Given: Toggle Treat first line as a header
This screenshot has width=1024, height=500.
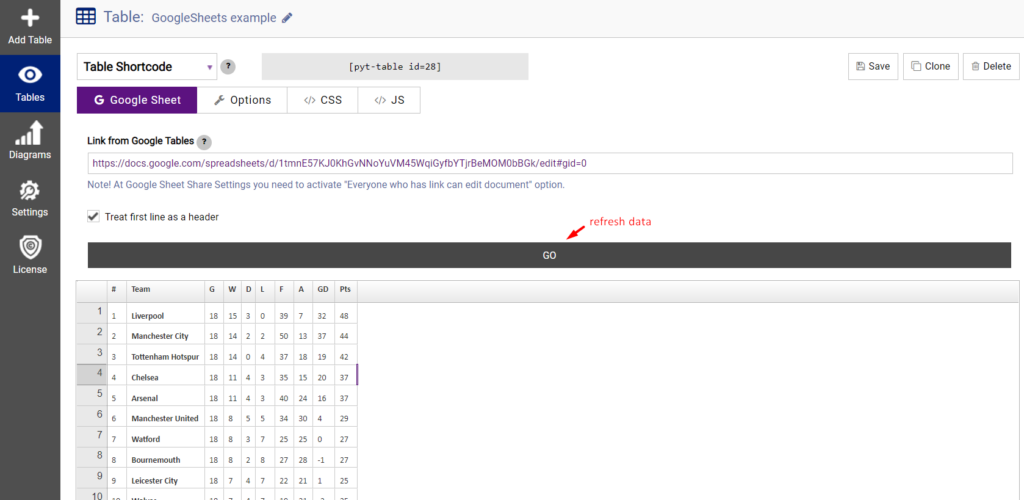Looking at the screenshot, I should coord(93,217).
